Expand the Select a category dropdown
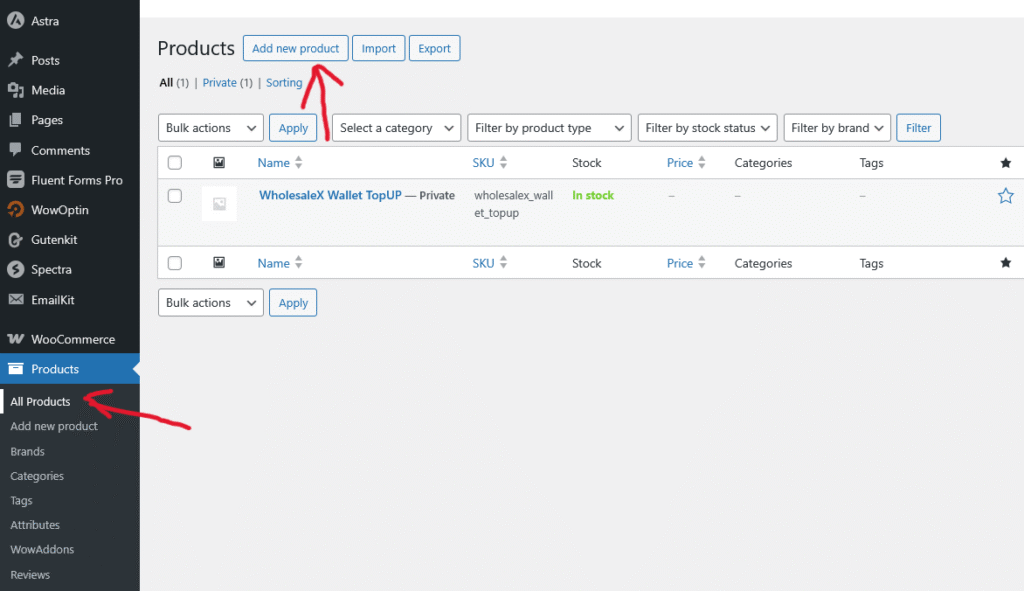 click(396, 128)
